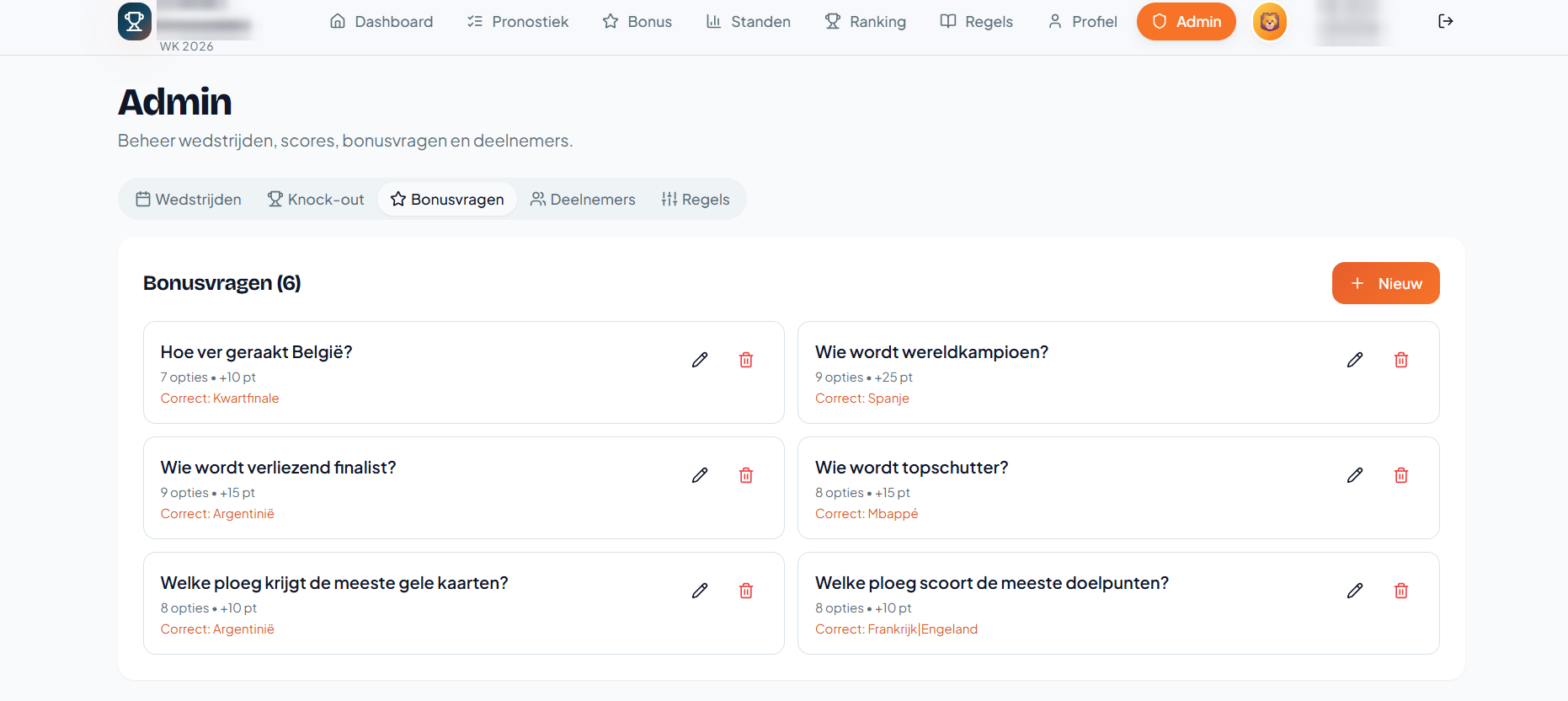
Task: Click the 'Correct: Spanje' answer text
Action: point(862,399)
